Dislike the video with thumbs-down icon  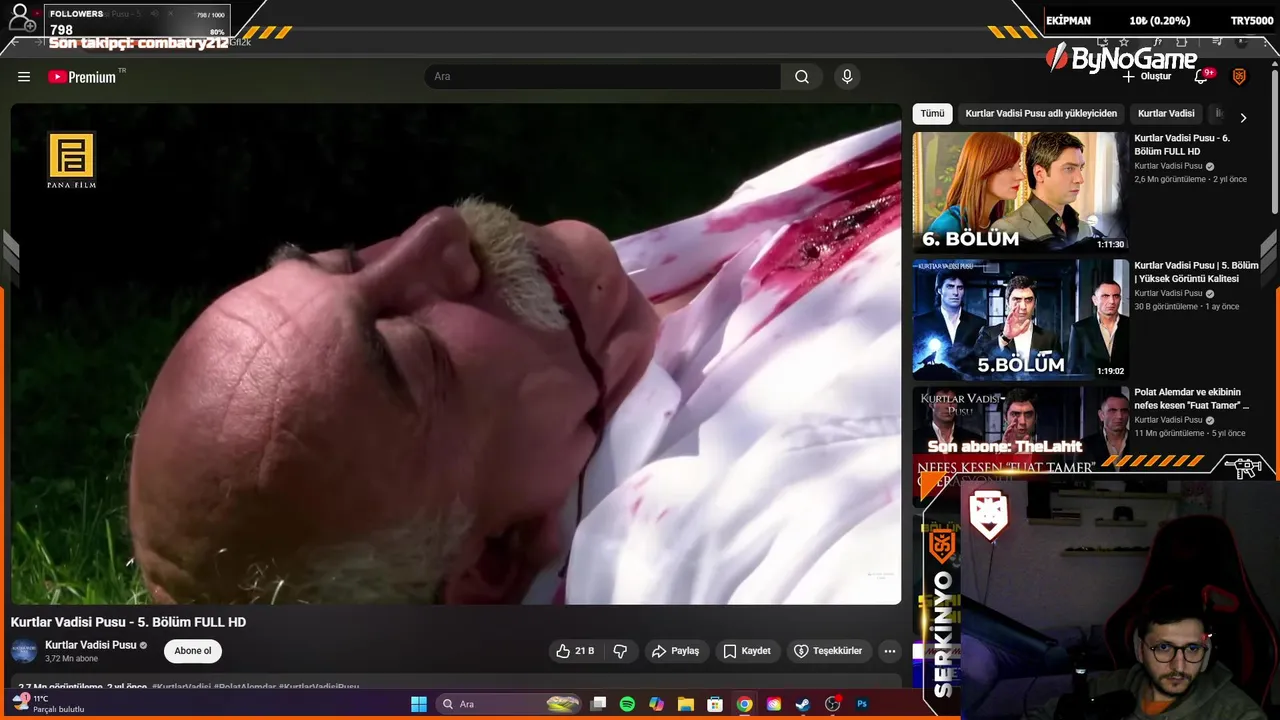tap(620, 651)
